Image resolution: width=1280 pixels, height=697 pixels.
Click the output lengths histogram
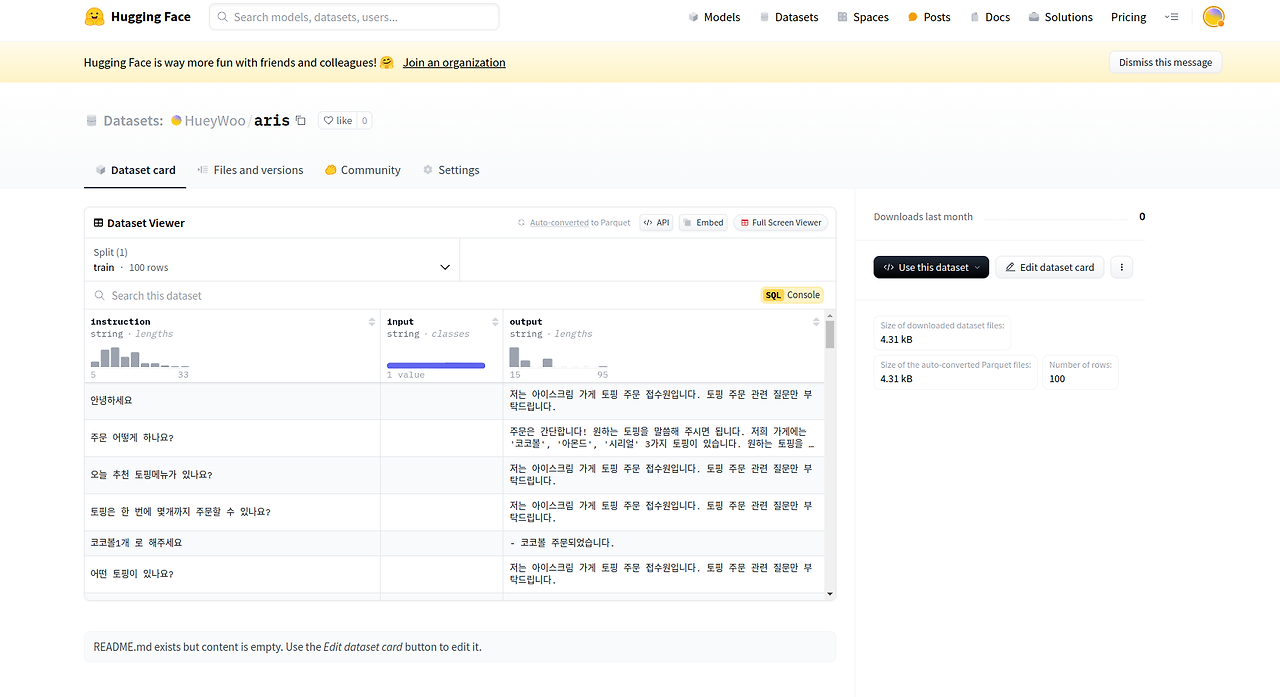559,357
